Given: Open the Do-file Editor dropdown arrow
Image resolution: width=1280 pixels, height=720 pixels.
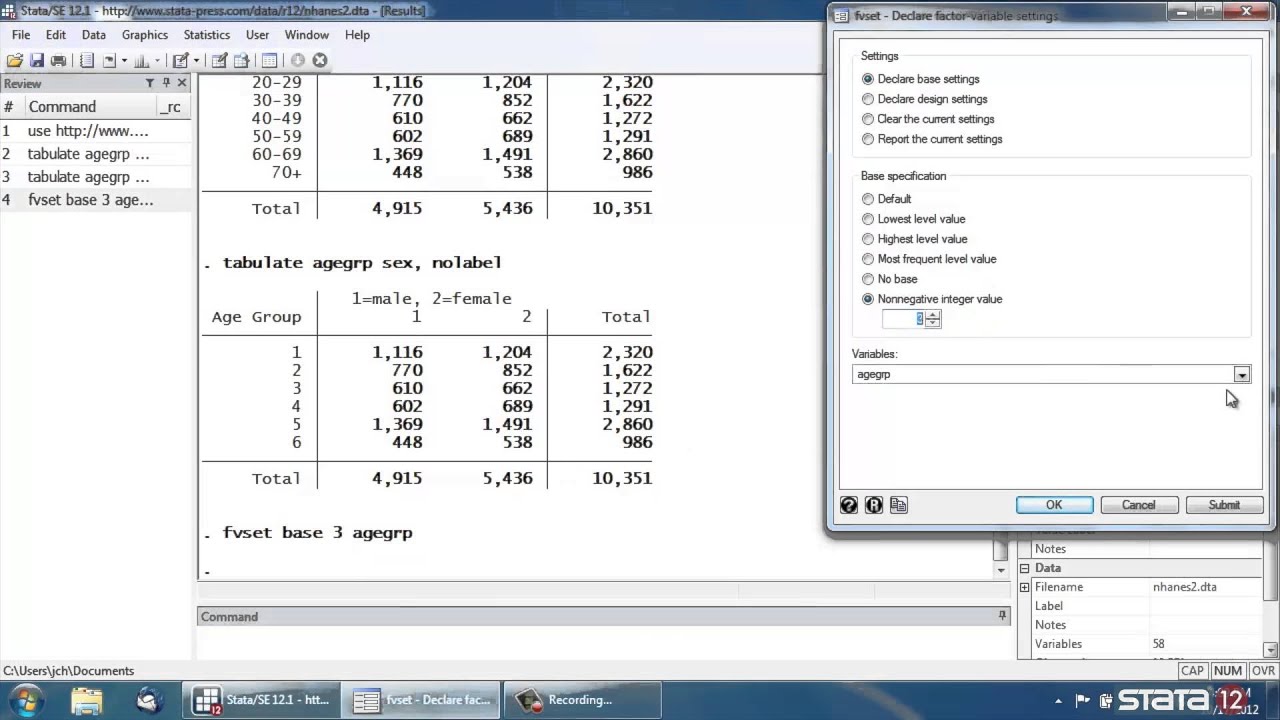Looking at the screenshot, I should (x=195, y=60).
